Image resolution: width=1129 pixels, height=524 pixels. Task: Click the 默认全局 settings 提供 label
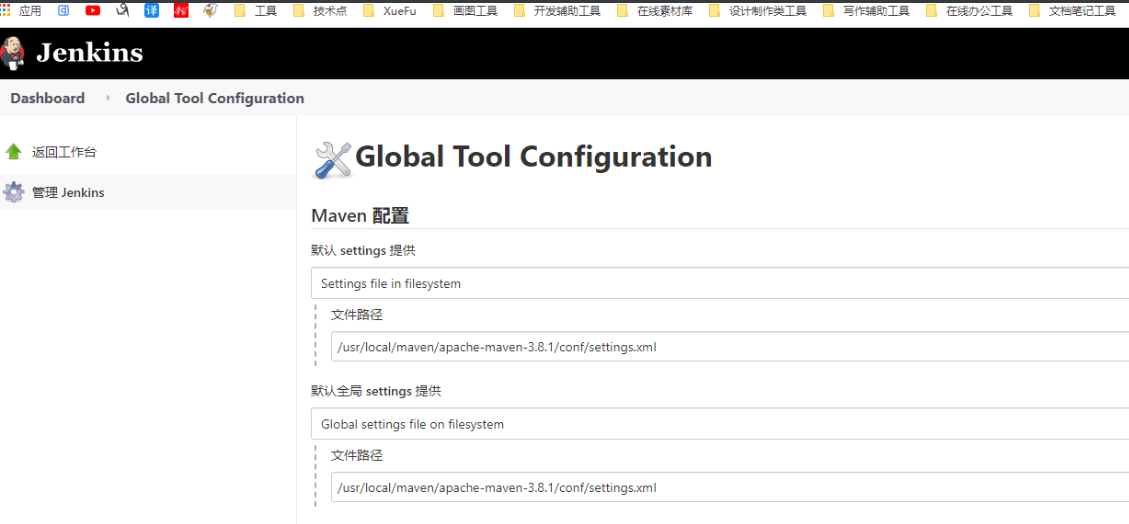[x=376, y=391]
